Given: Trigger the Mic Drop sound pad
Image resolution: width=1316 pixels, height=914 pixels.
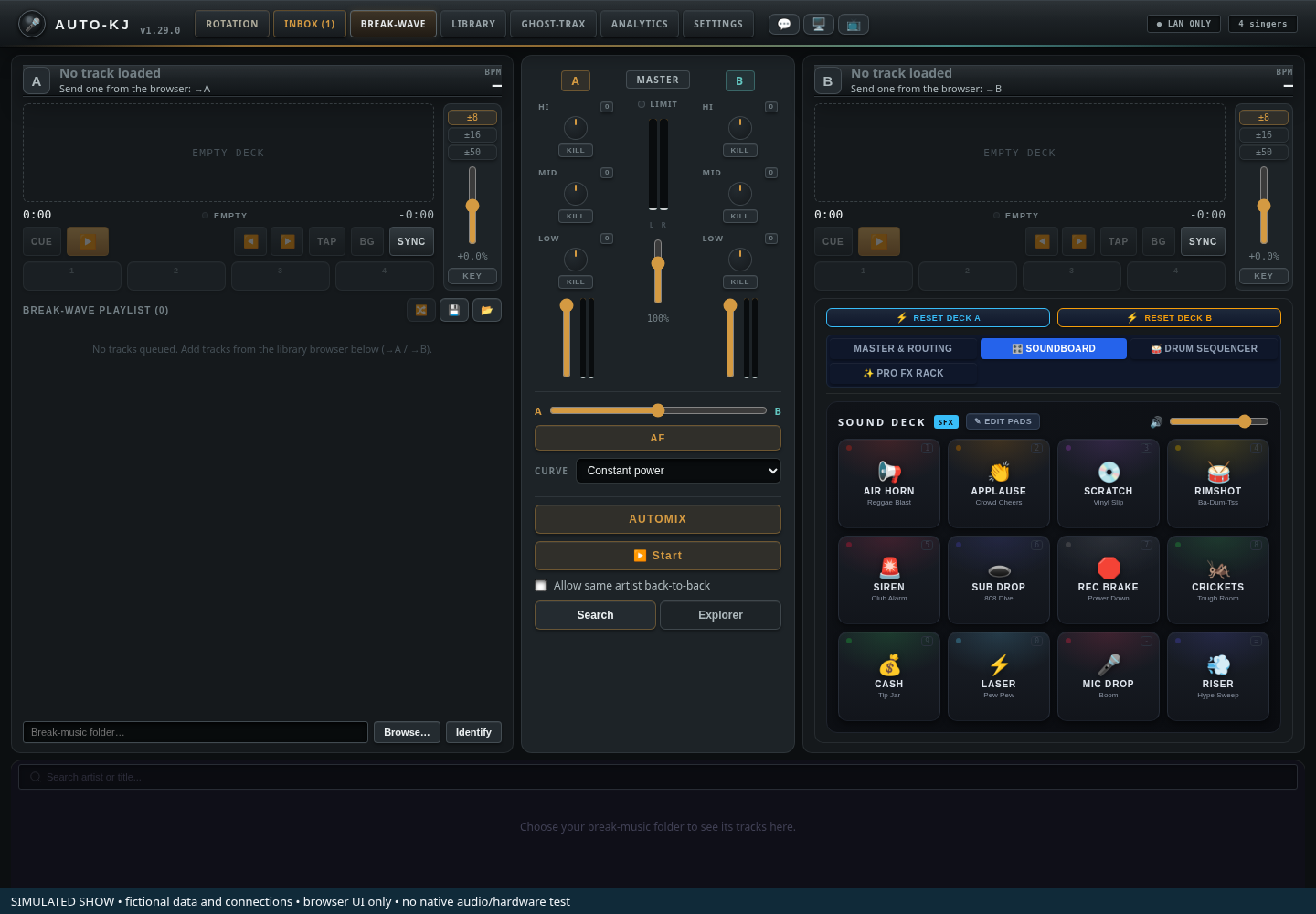Looking at the screenshot, I should click(x=1109, y=676).
